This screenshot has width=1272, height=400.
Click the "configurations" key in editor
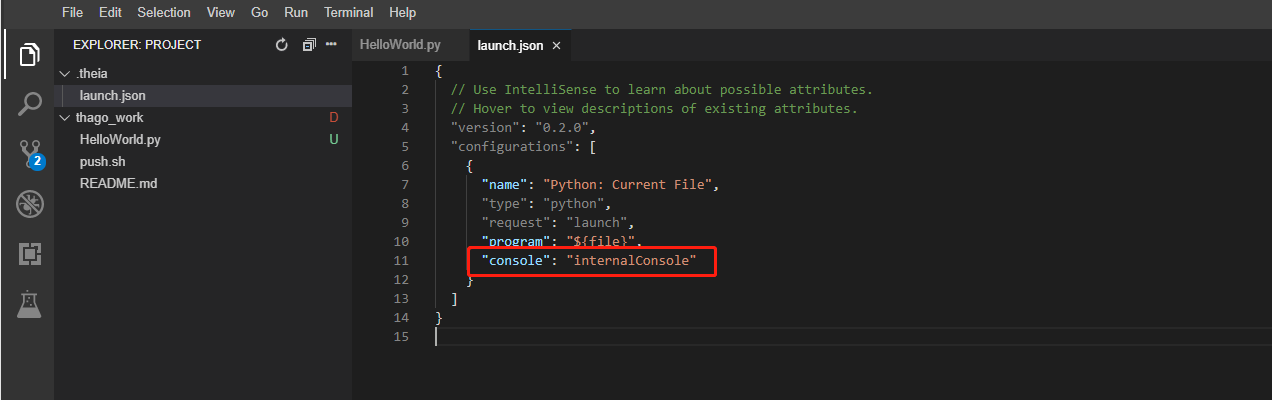pyautogui.click(x=508, y=147)
